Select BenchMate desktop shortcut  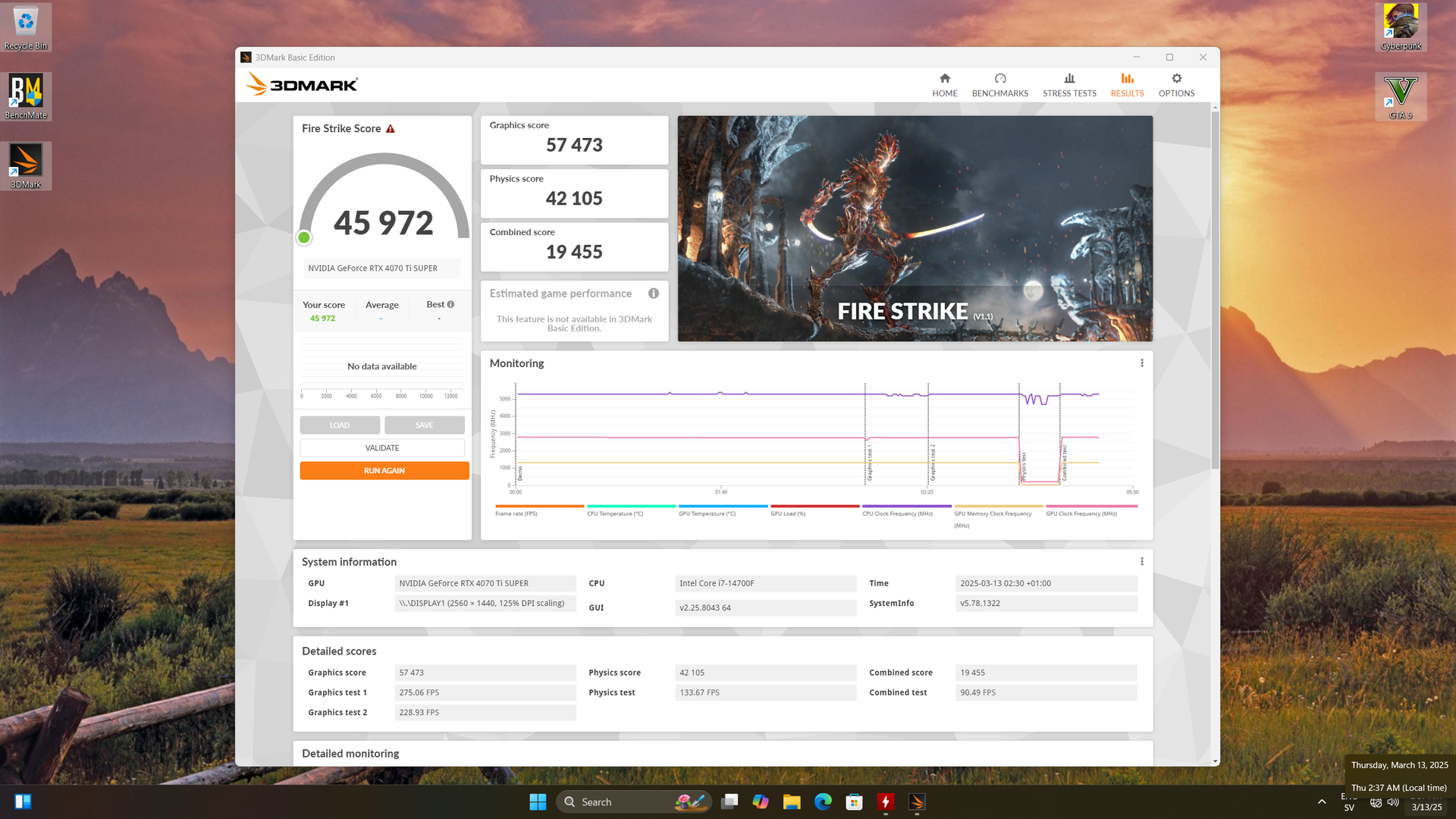(x=26, y=96)
